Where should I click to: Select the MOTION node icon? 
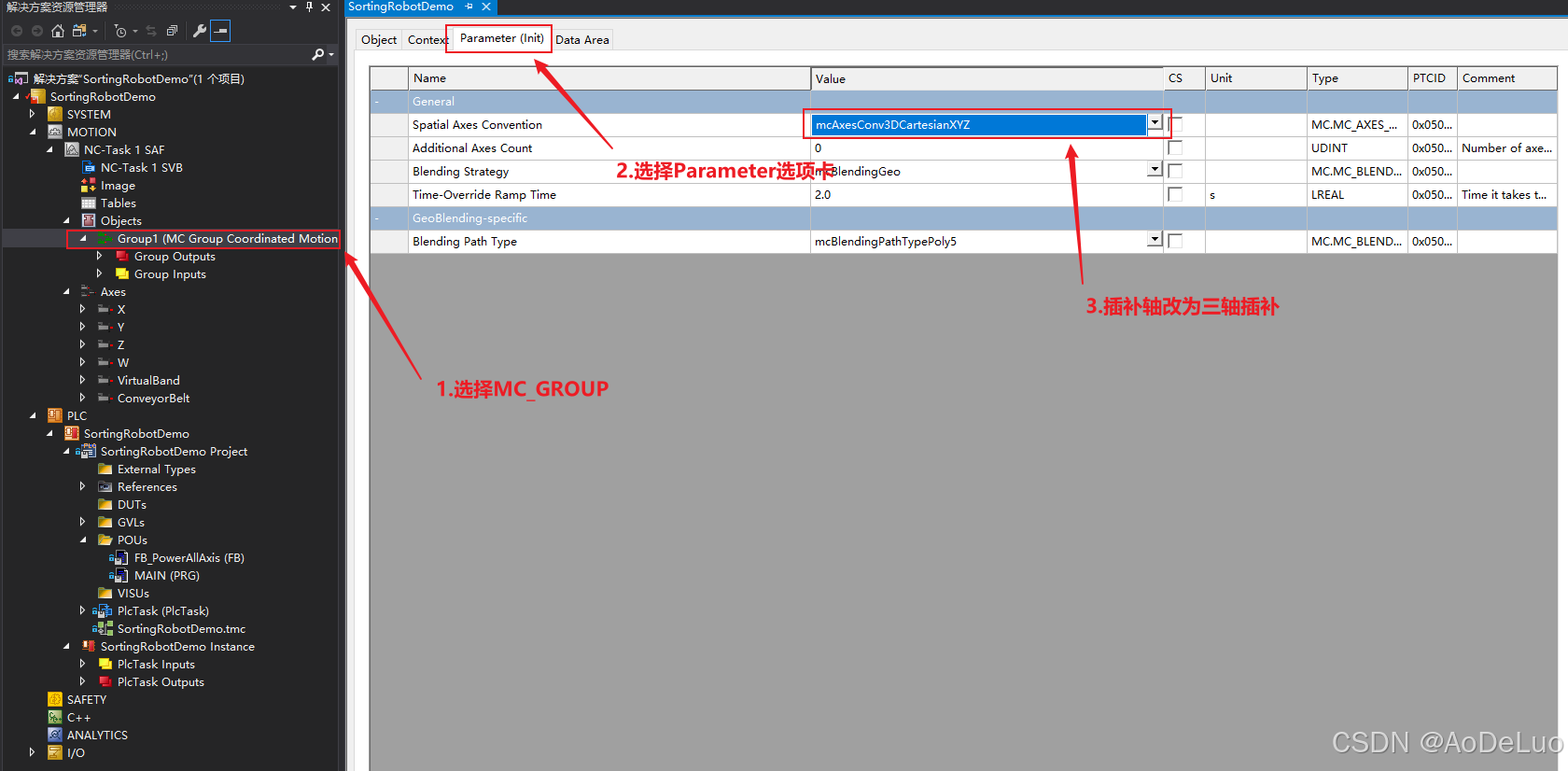tap(55, 132)
